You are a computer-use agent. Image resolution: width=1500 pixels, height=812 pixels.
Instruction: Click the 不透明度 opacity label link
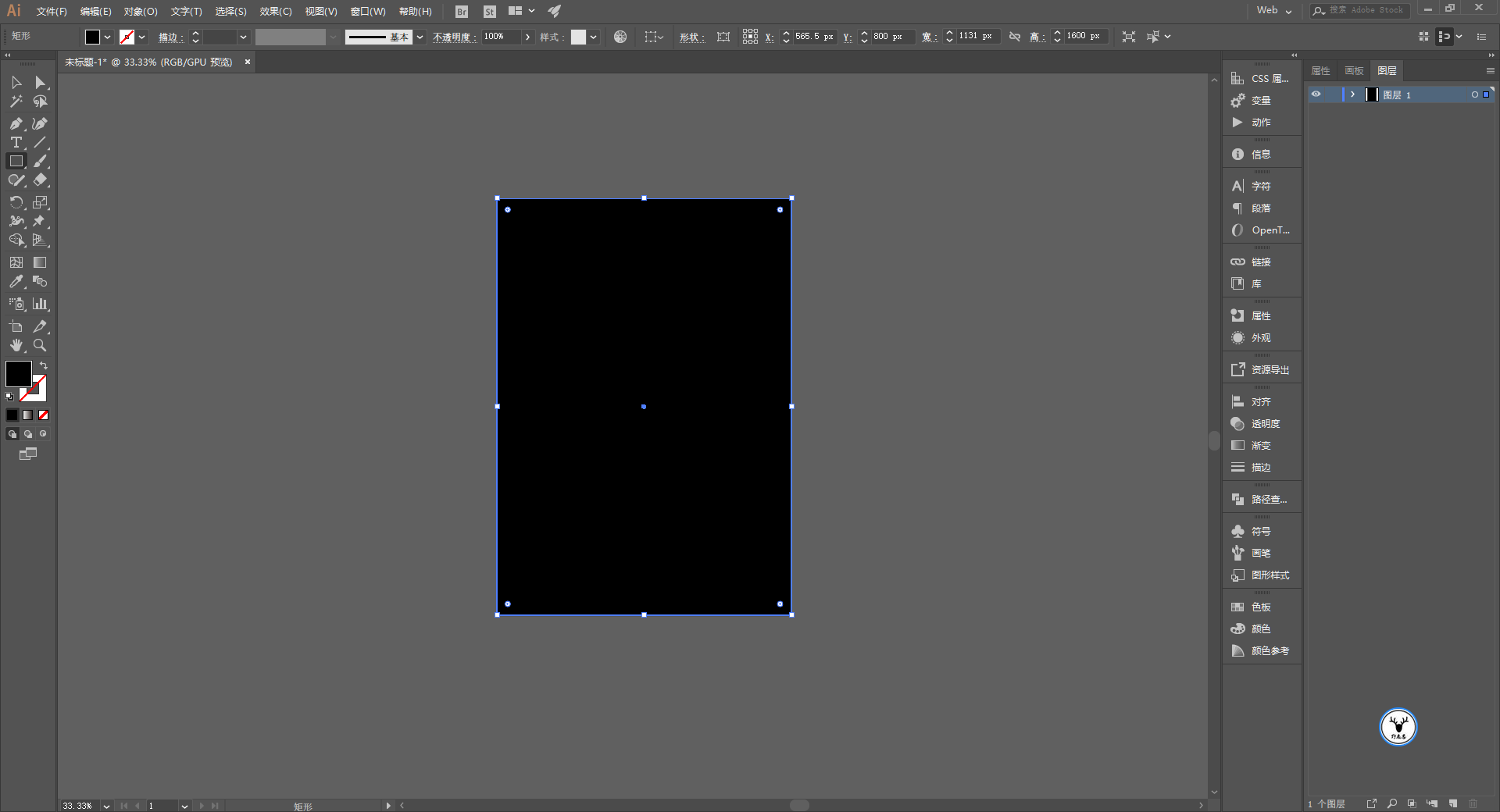(x=455, y=37)
